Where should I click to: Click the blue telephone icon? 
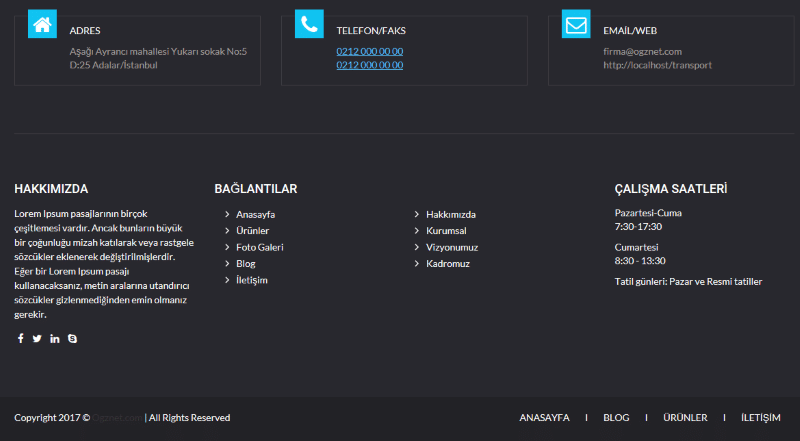(309, 25)
